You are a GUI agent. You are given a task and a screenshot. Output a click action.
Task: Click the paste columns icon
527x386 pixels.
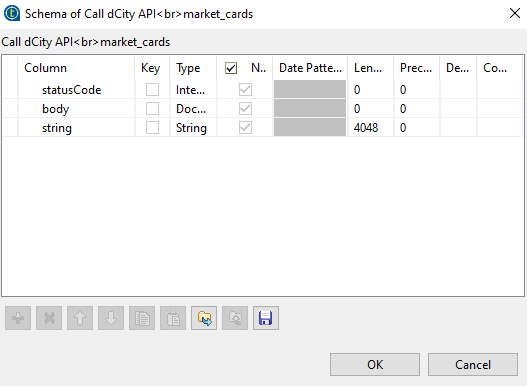point(173,318)
